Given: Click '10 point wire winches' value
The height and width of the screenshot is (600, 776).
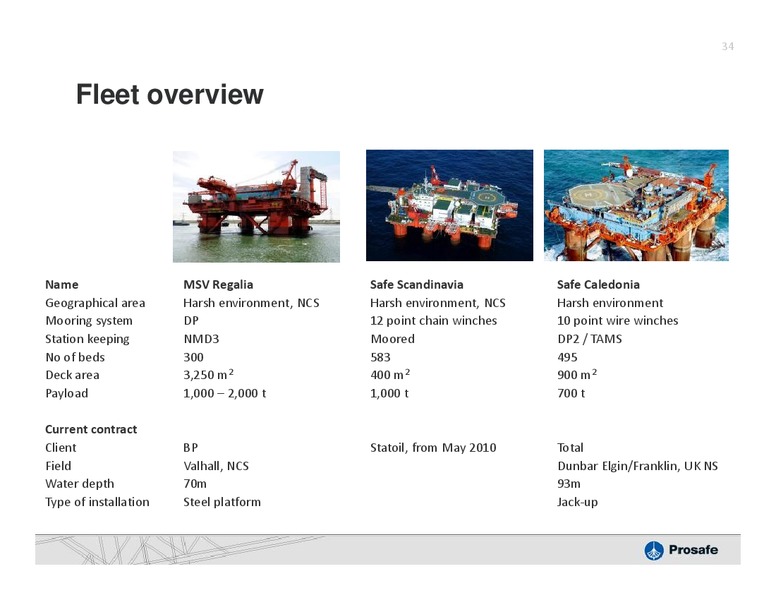Looking at the screenshot, I should tap(618, 321).
